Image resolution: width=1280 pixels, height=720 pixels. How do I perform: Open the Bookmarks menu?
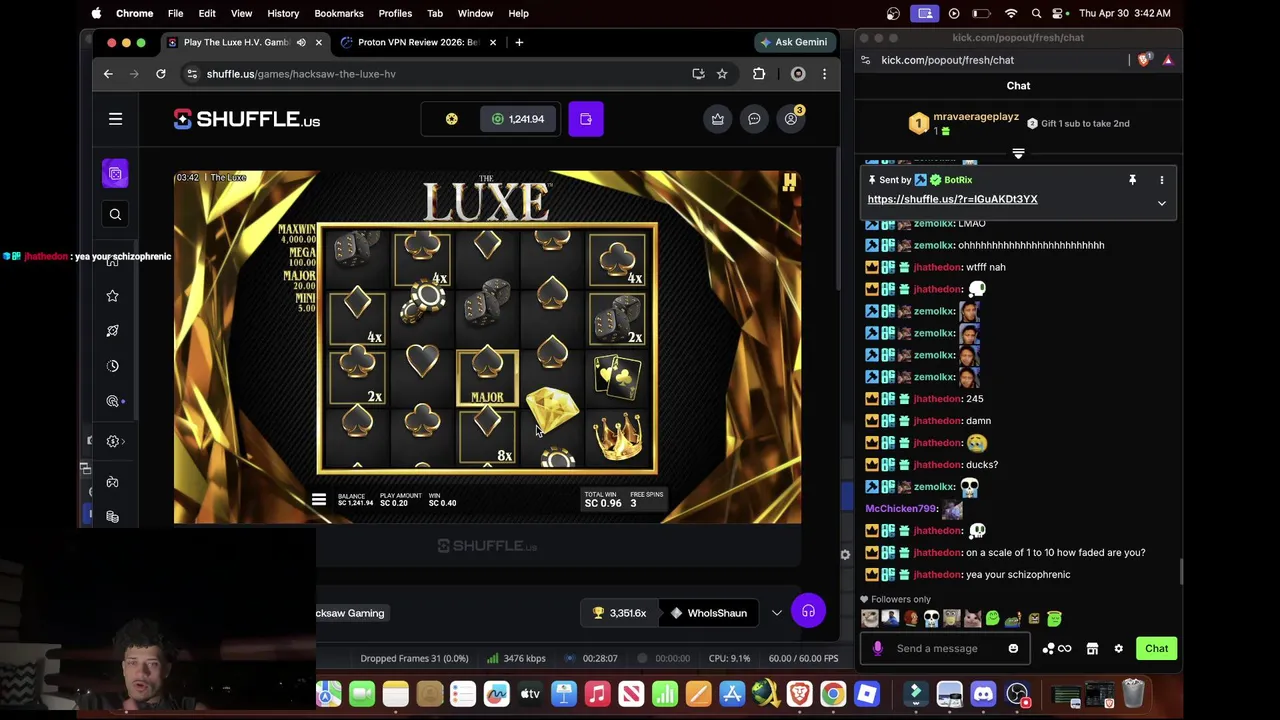point(339,13)
